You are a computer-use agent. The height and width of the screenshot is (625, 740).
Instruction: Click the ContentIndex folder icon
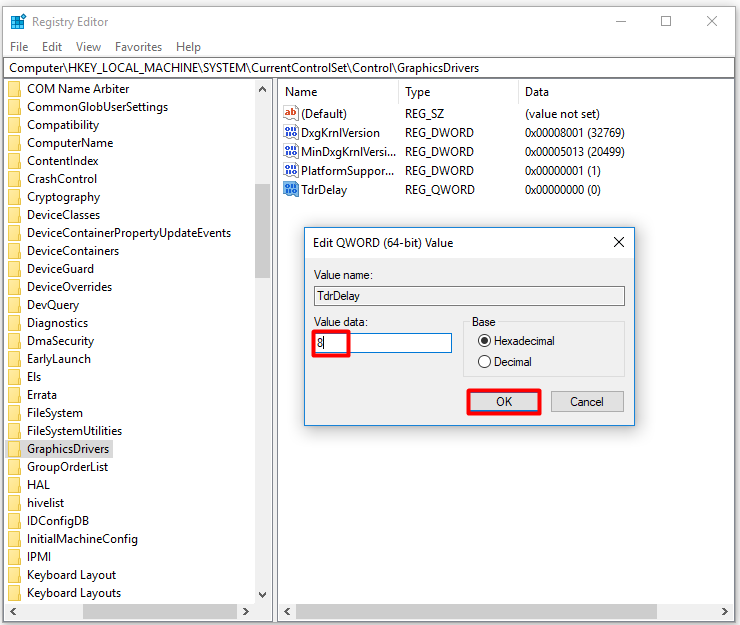tap(15, 160)
